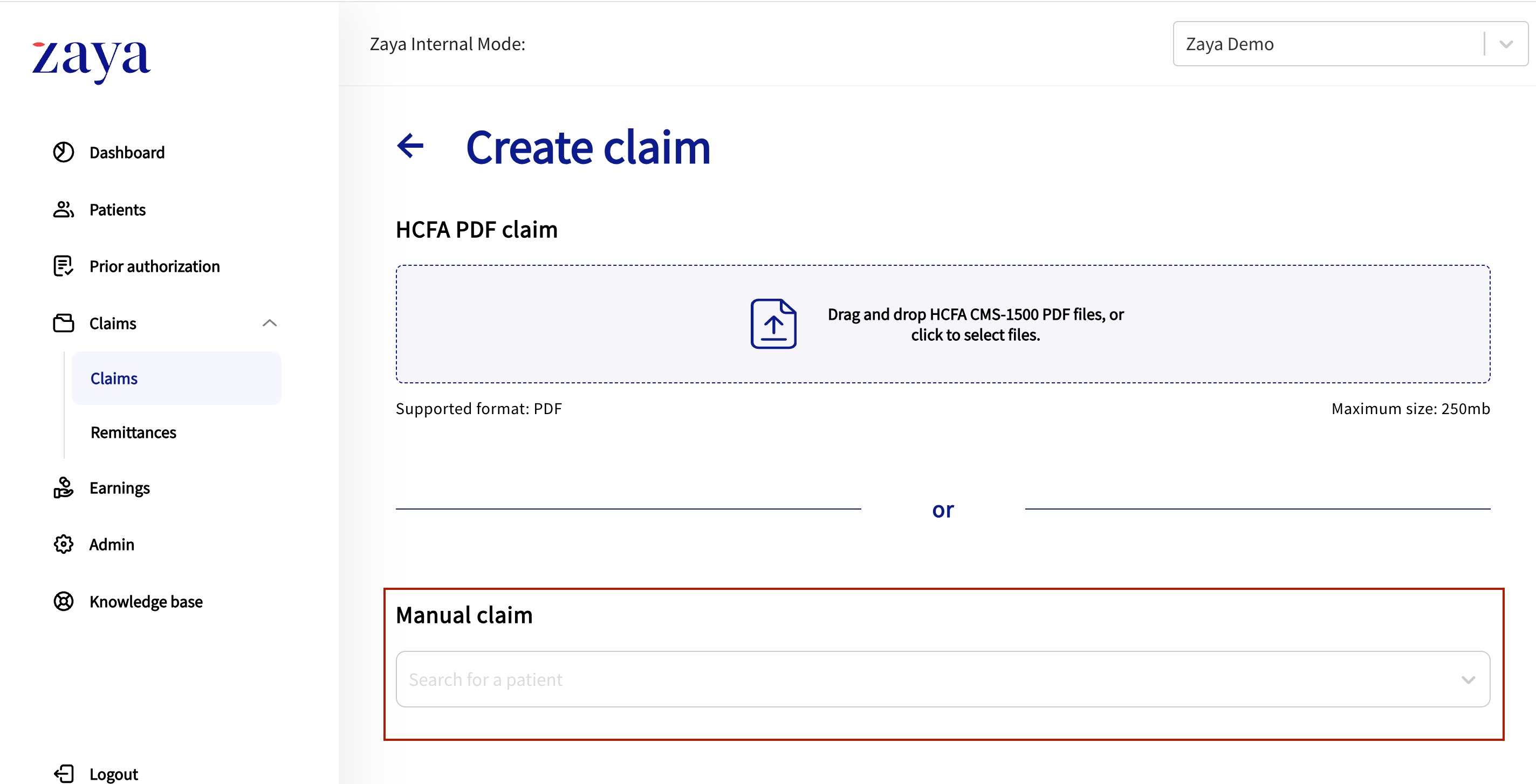Click the Admin gear icon
1536x784 pixels.
point(63,545)
